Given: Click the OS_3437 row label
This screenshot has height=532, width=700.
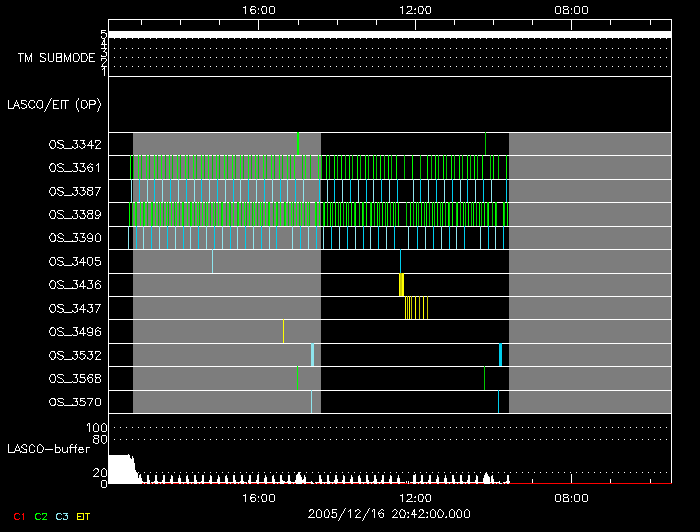Looking at the screenshot, I should pyautogui.click(x=75, y=308).
